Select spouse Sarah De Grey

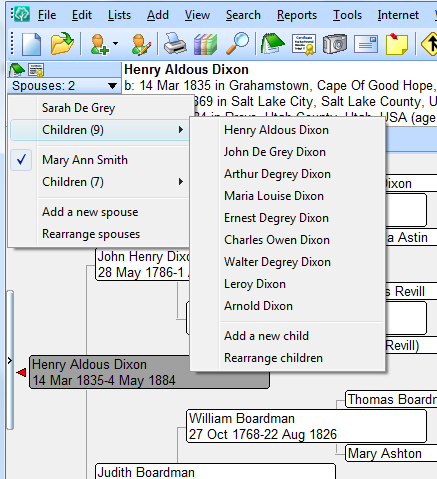pyautogui.click(x=100, y=108)
